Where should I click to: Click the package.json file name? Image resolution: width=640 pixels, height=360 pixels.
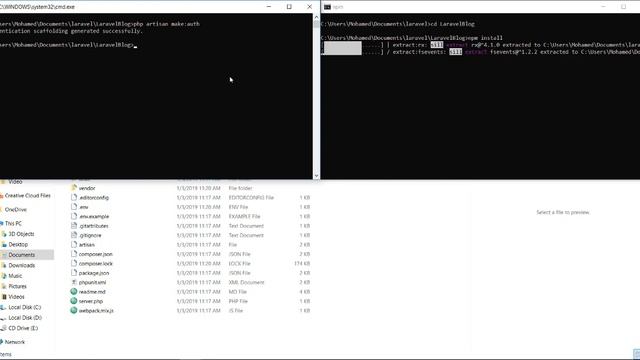[x=94, y=273]
